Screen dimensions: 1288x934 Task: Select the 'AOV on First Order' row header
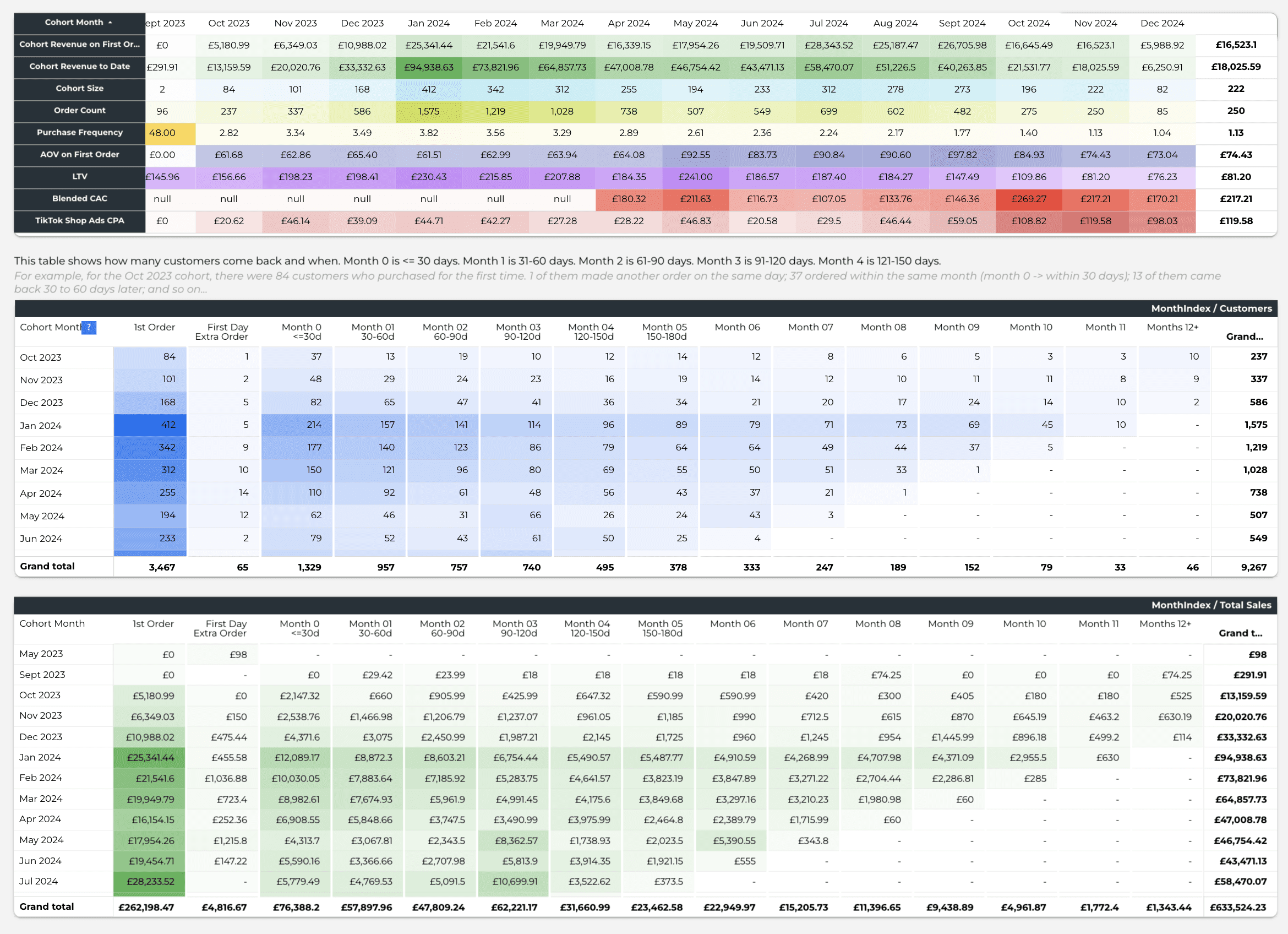click(79, 155)
